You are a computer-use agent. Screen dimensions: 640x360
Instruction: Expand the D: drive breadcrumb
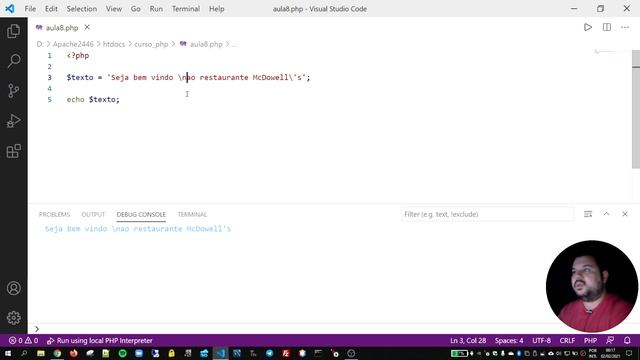40,44
